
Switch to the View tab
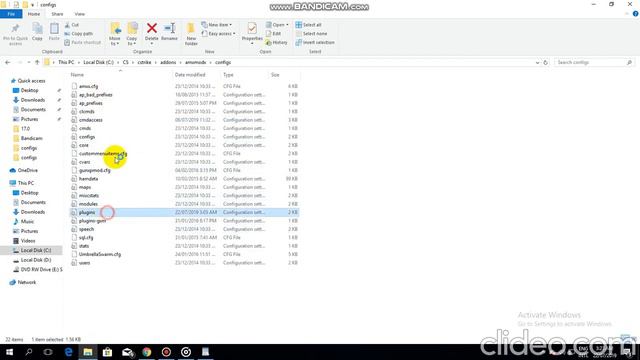80,14
